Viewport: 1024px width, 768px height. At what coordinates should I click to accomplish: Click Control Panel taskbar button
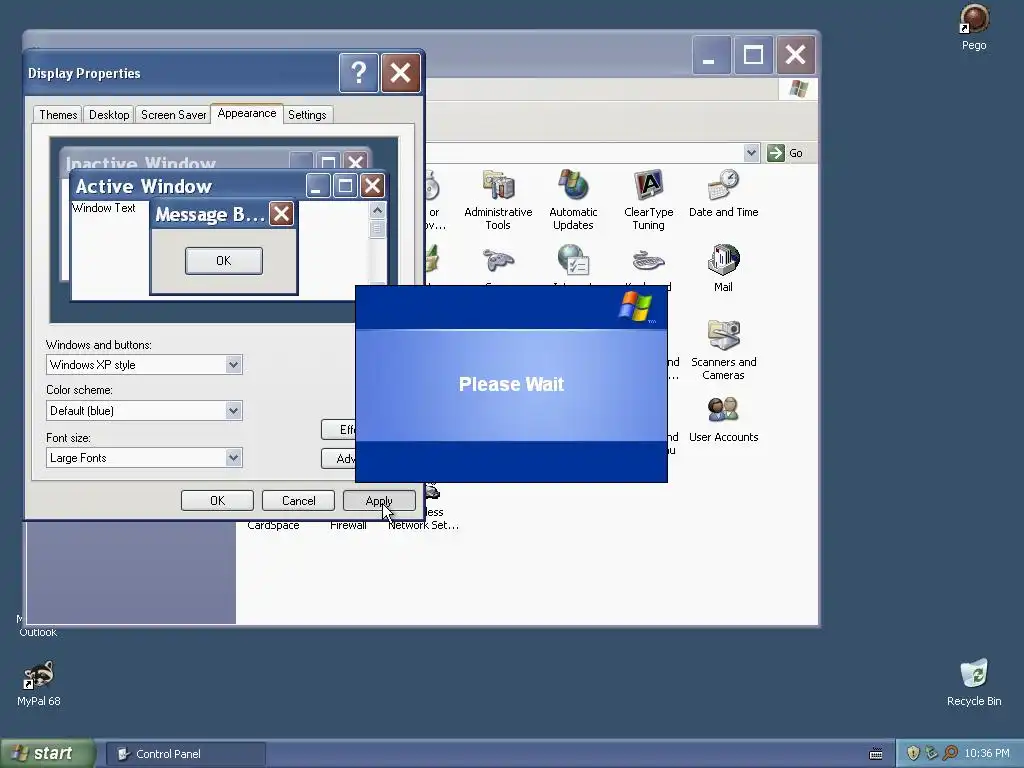[x=186, y=754]
